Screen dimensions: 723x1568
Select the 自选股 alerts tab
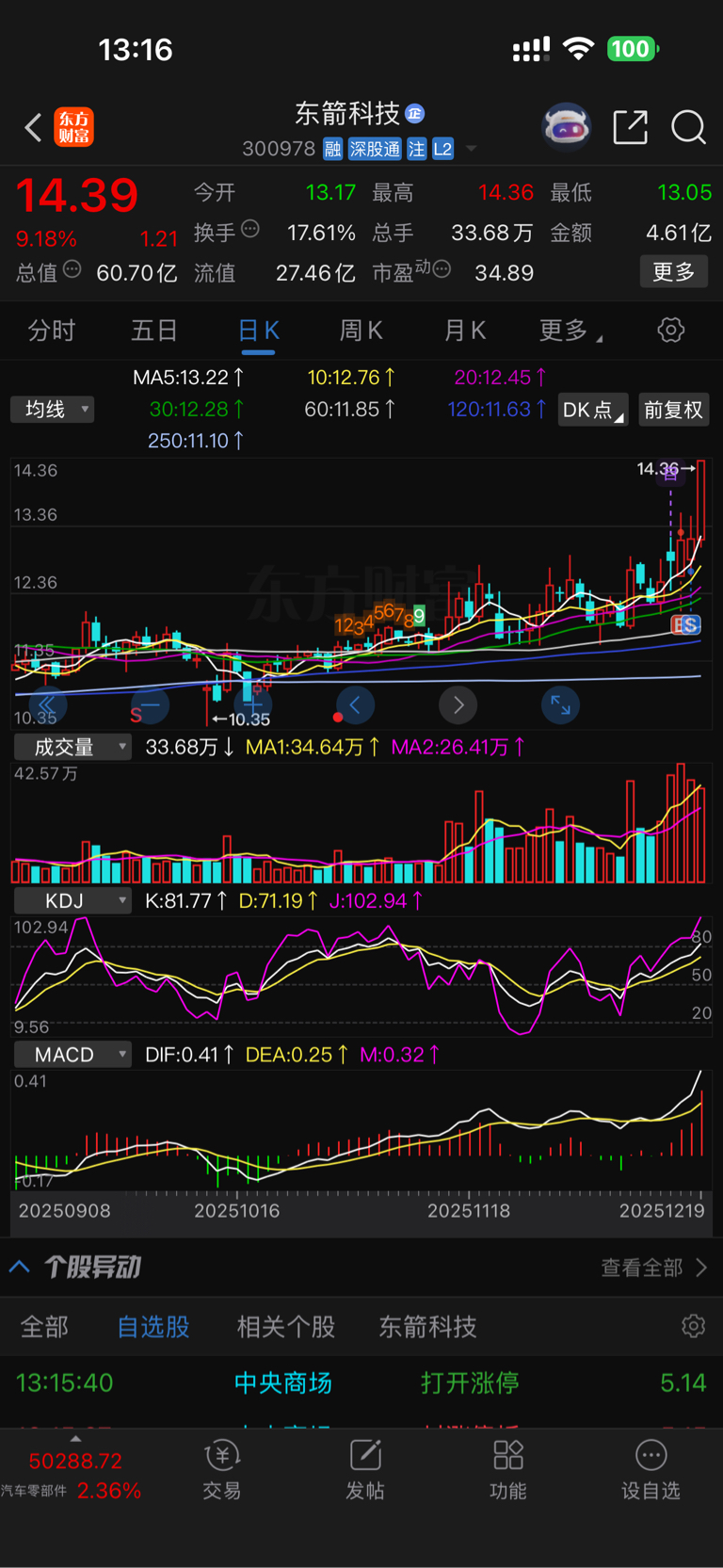pyautogui.click(x=153, y=1327)
